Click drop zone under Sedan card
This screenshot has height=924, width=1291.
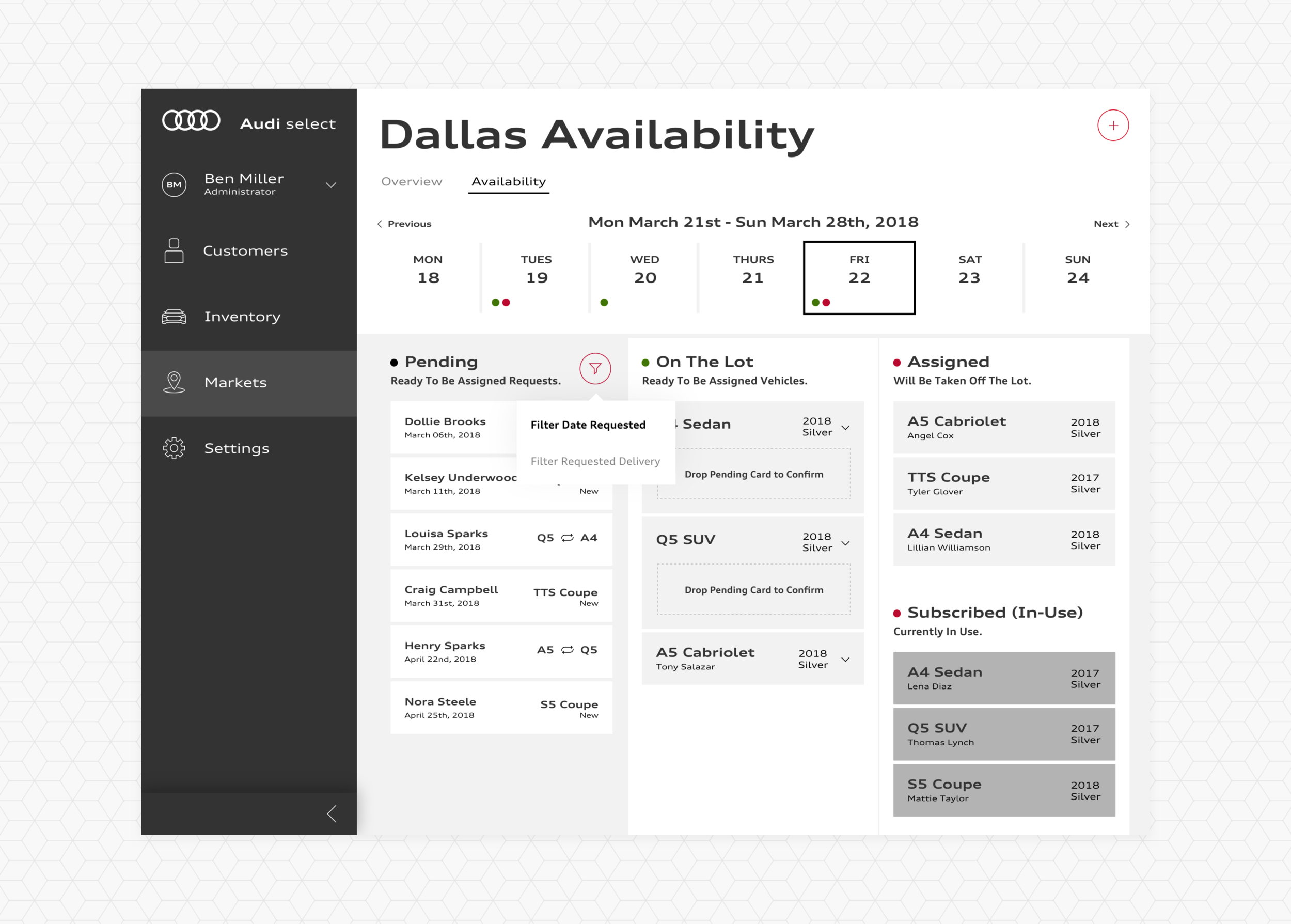(754, 475)
